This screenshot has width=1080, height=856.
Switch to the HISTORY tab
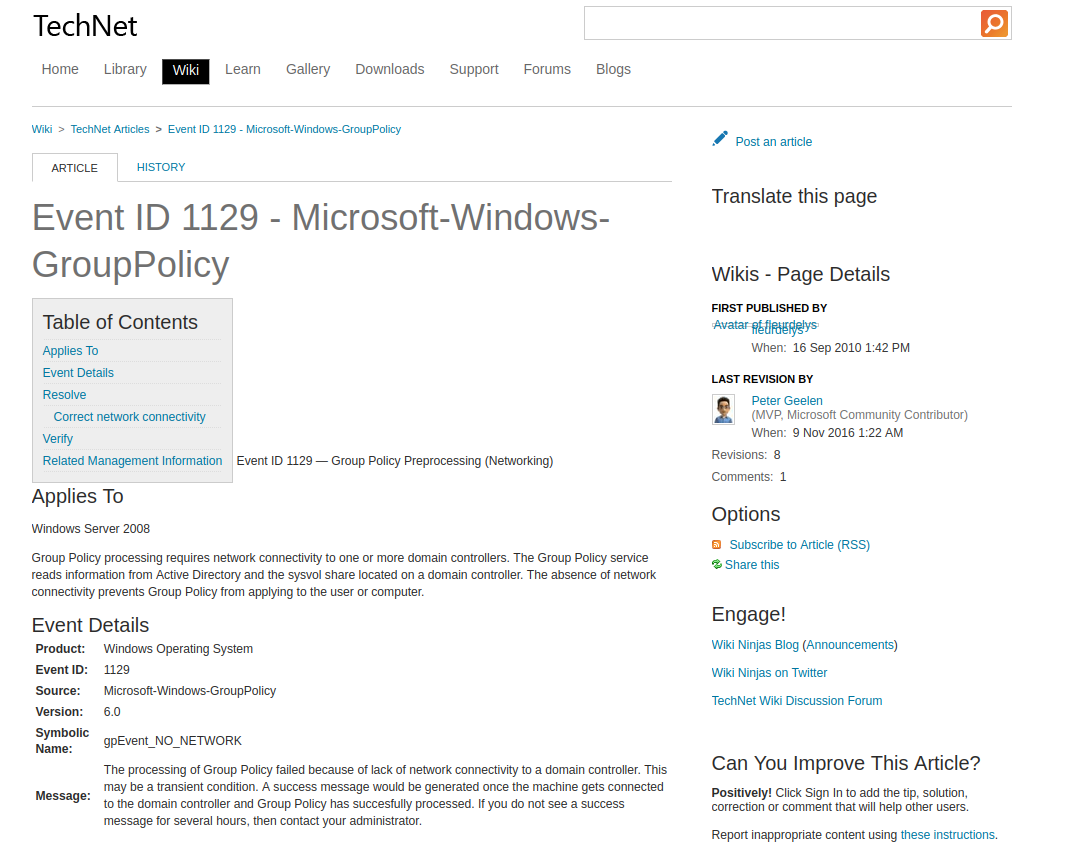161,167
